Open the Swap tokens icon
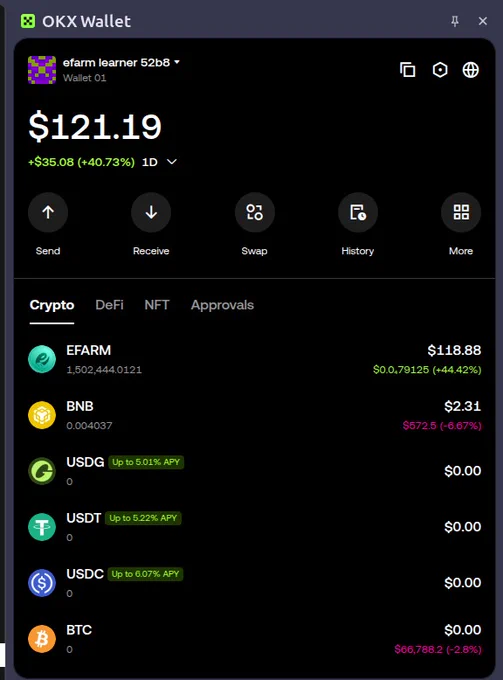The image size is (503, 680). (255, 212)
